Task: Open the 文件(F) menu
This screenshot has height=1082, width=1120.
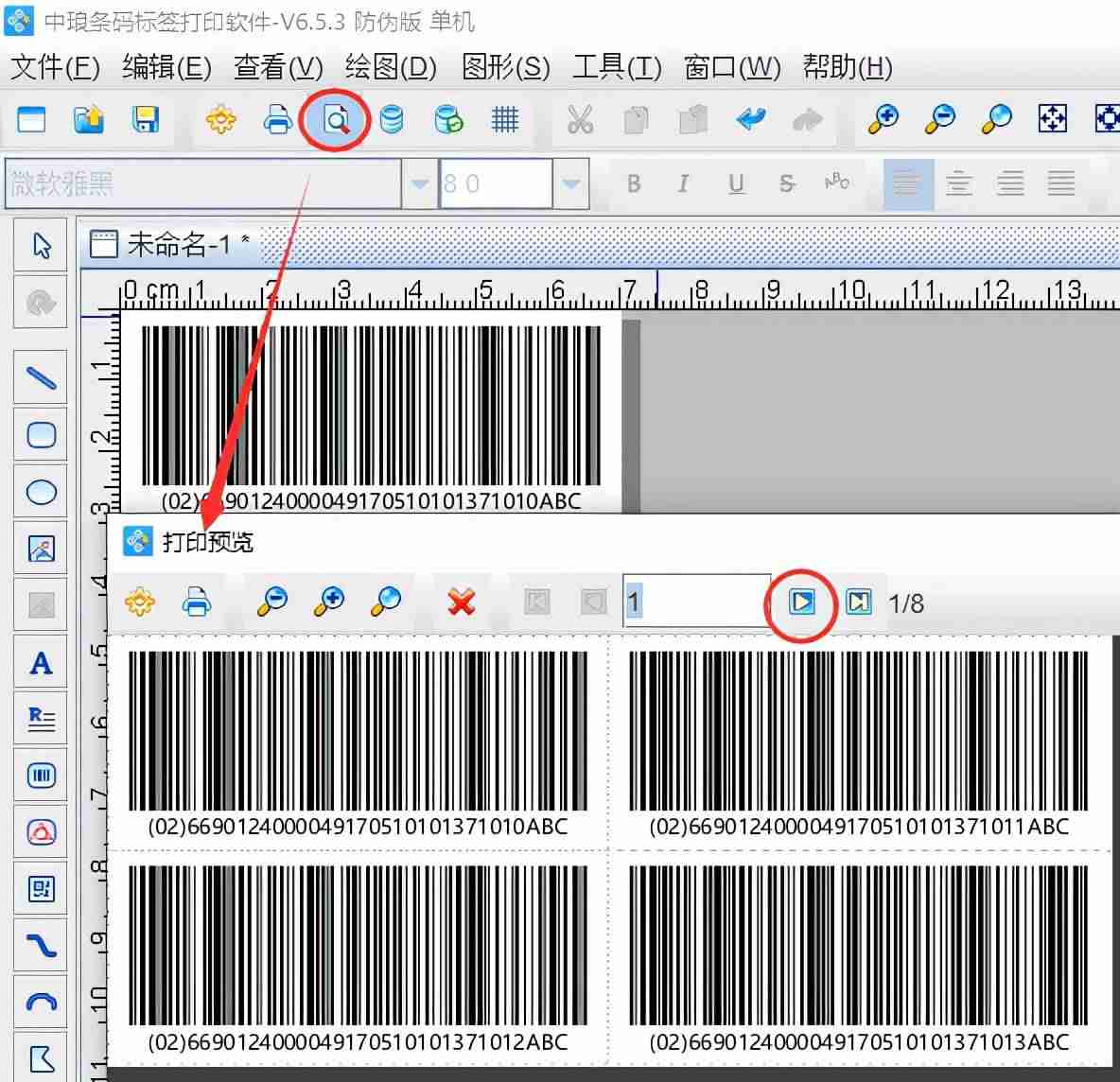Action: point(55,67)
